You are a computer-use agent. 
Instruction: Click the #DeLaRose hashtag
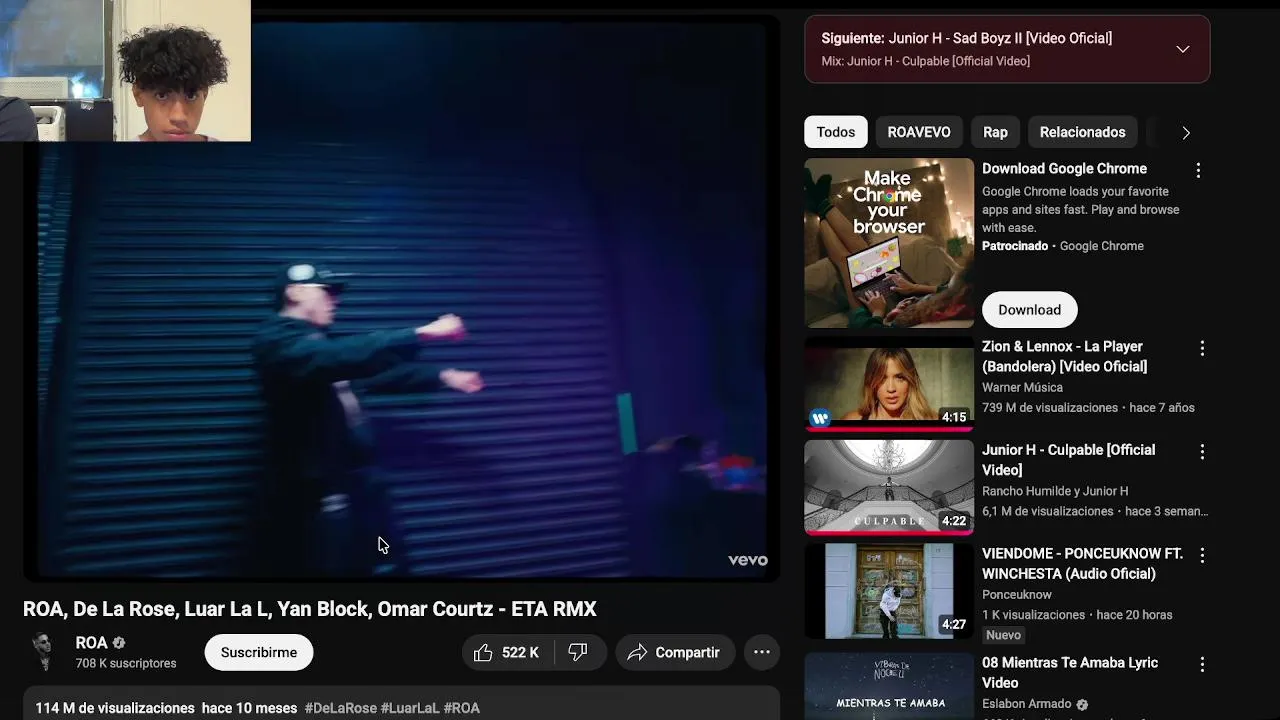(x=341, y=708)
